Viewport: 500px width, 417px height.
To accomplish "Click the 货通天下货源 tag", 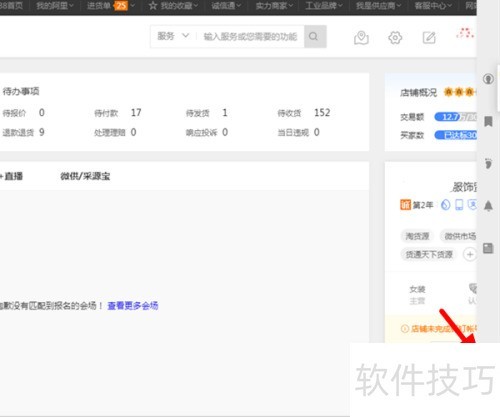I will pyautogui.click(x=429, y=255).
